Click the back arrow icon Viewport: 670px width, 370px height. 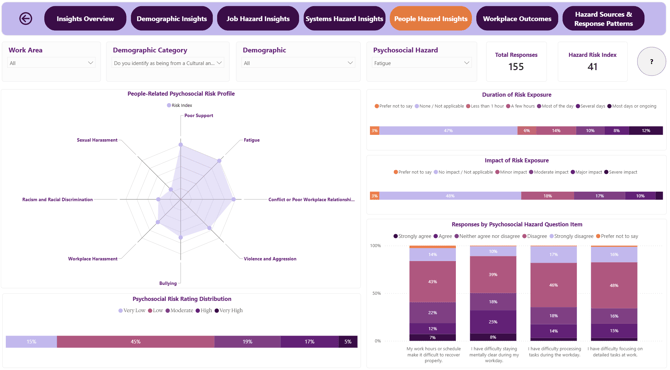point(25,18)
